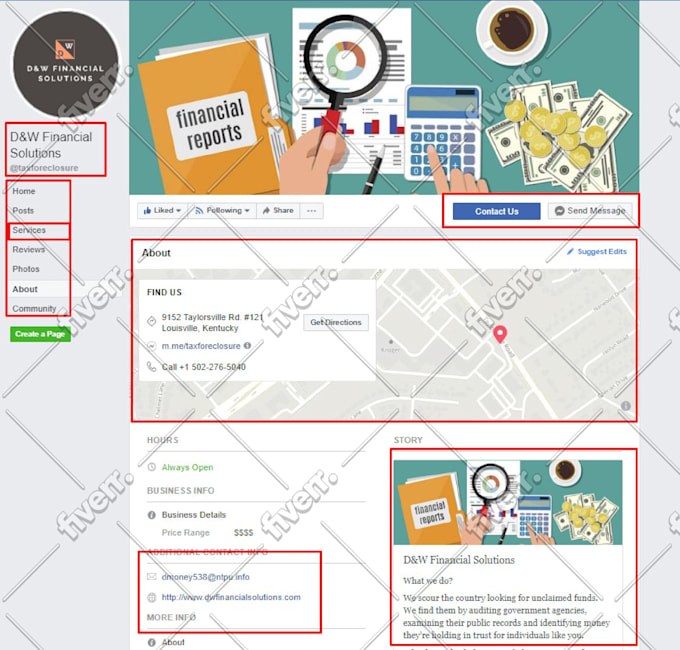Screen dimensions: 680x650
Task: Click the green Create a Page button
Action: (x=40, y=334)
